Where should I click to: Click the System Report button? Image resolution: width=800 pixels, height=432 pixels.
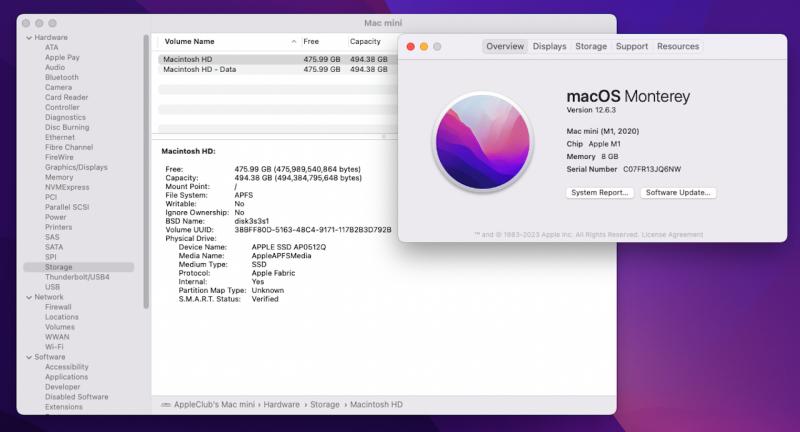[x=599, y=193]
